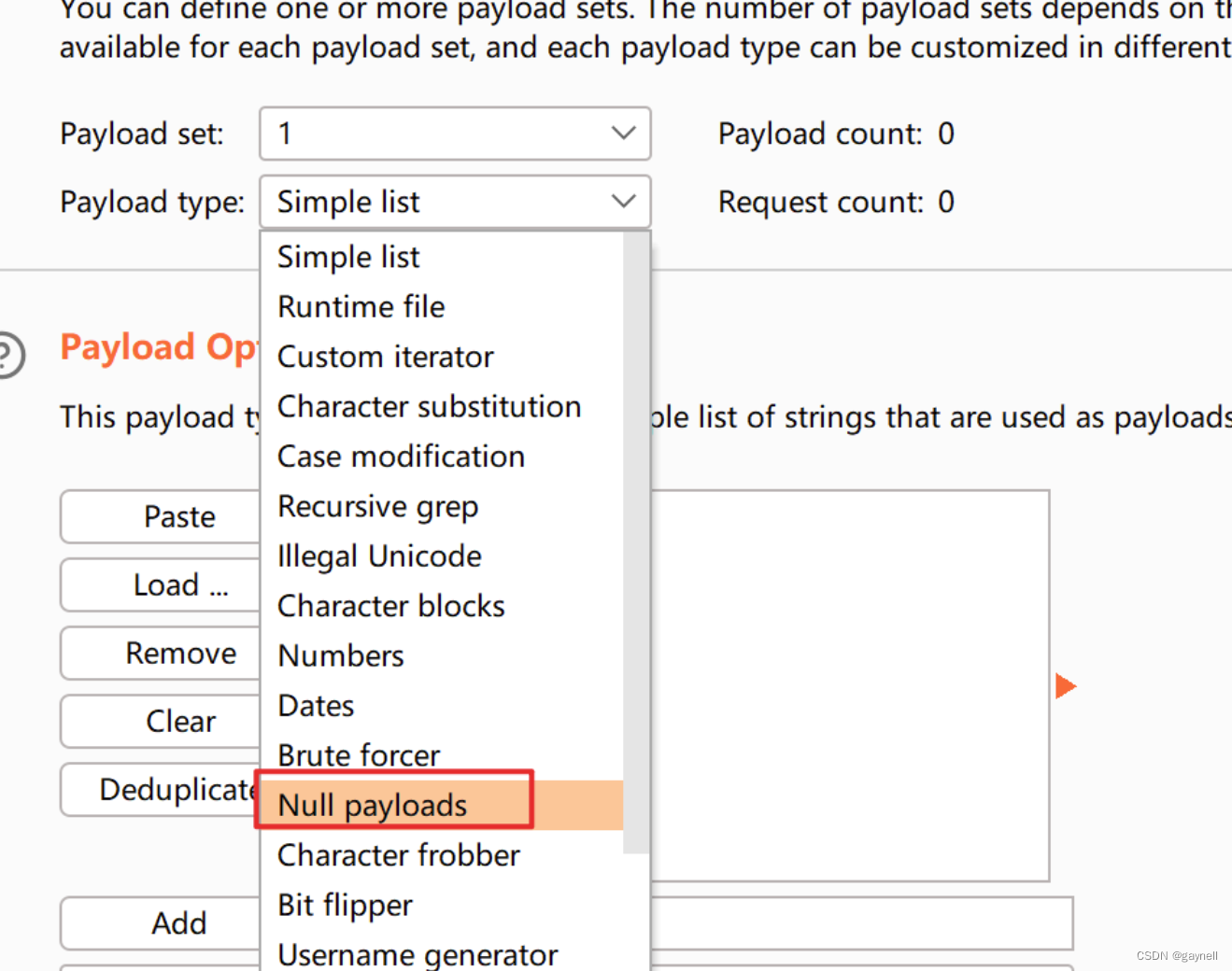Choose Character blocks option
This screenshot has width=1232, height=971.
(441, 606)
